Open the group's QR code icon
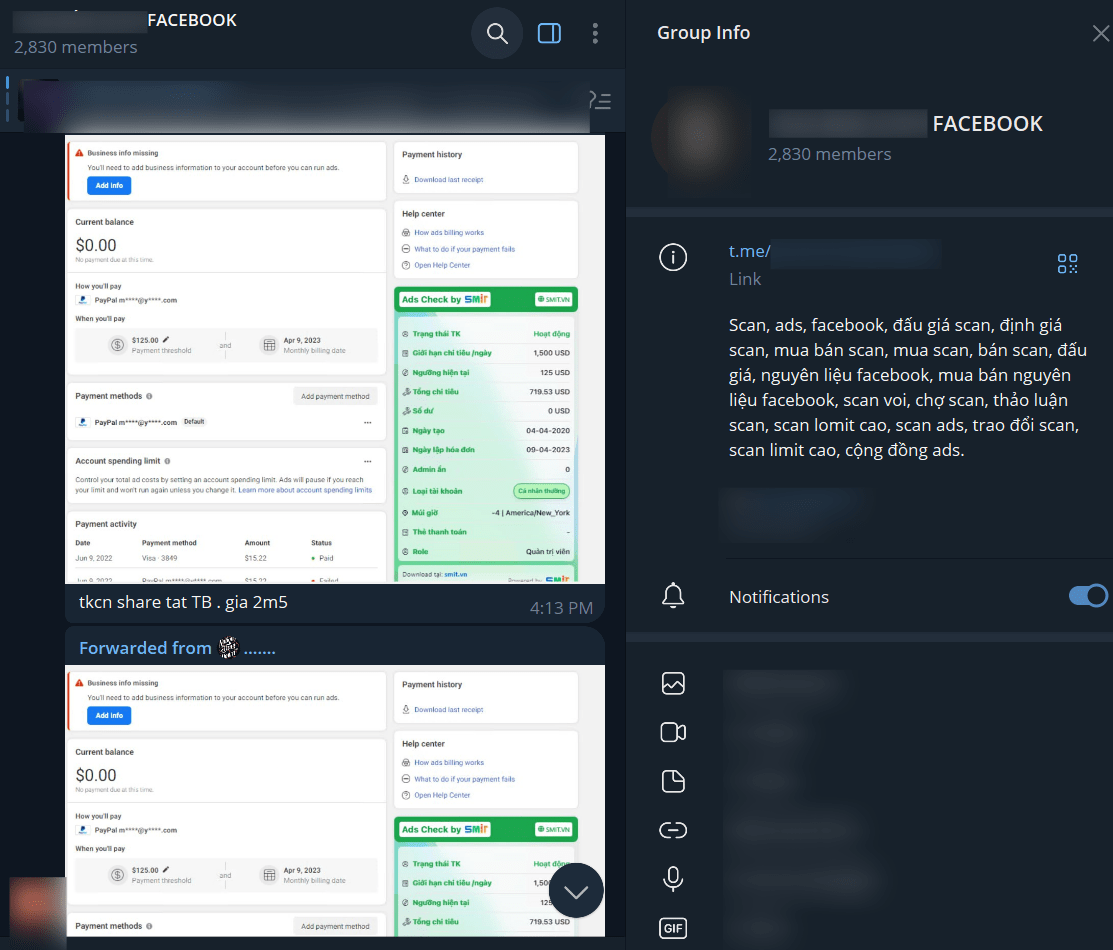This screenshot has width=1113, height=950. pyautogui.click(x=1067, y=264)
